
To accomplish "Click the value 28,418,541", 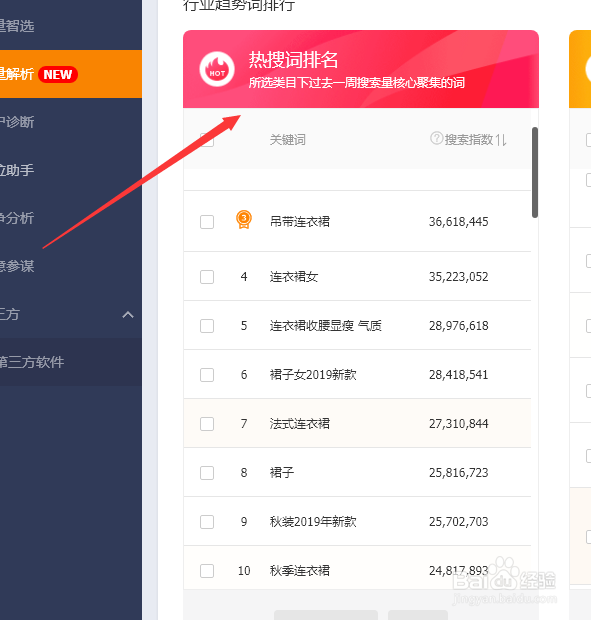I will (459, 375).
